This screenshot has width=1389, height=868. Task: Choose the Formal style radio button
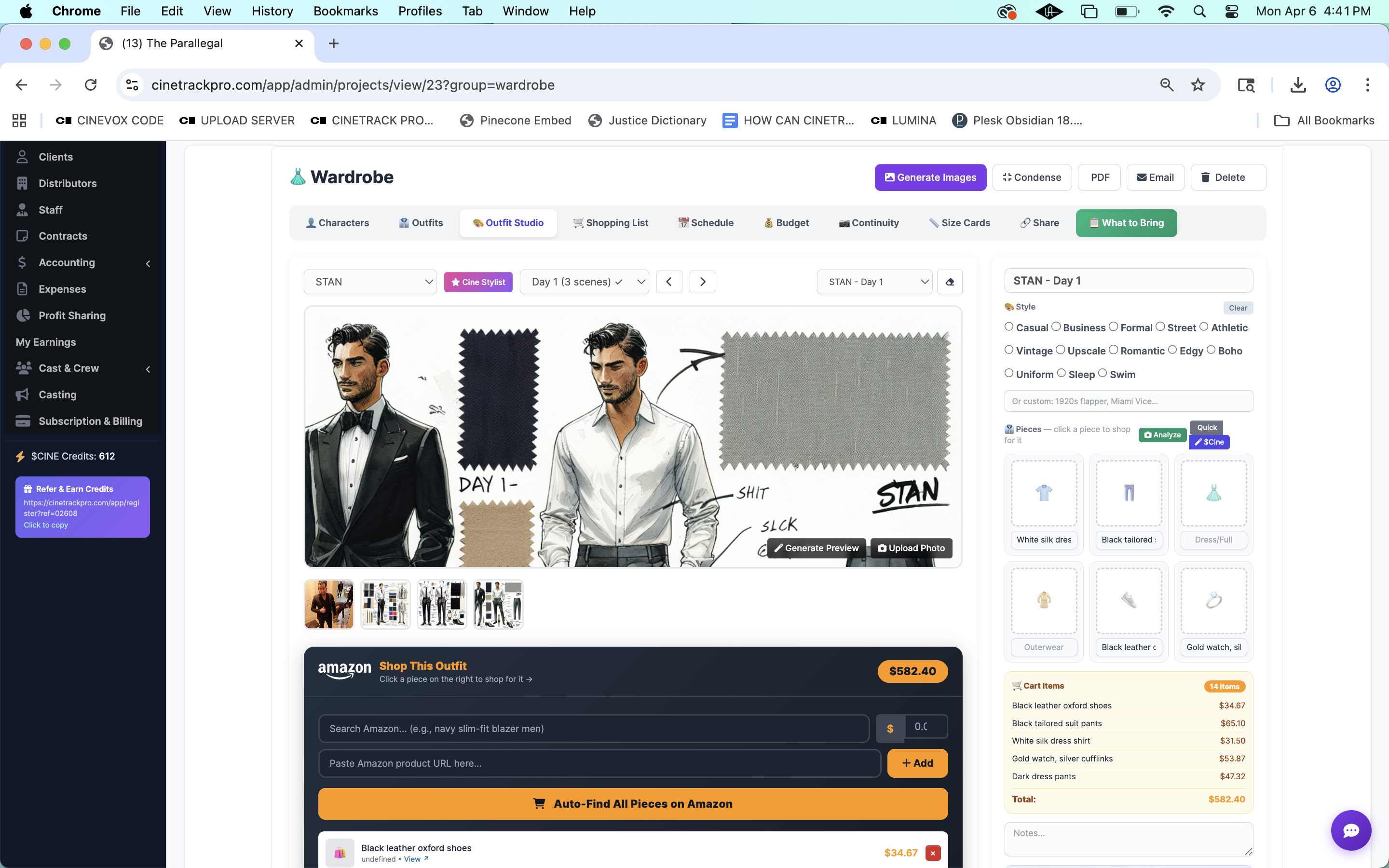pos(1114,327)
